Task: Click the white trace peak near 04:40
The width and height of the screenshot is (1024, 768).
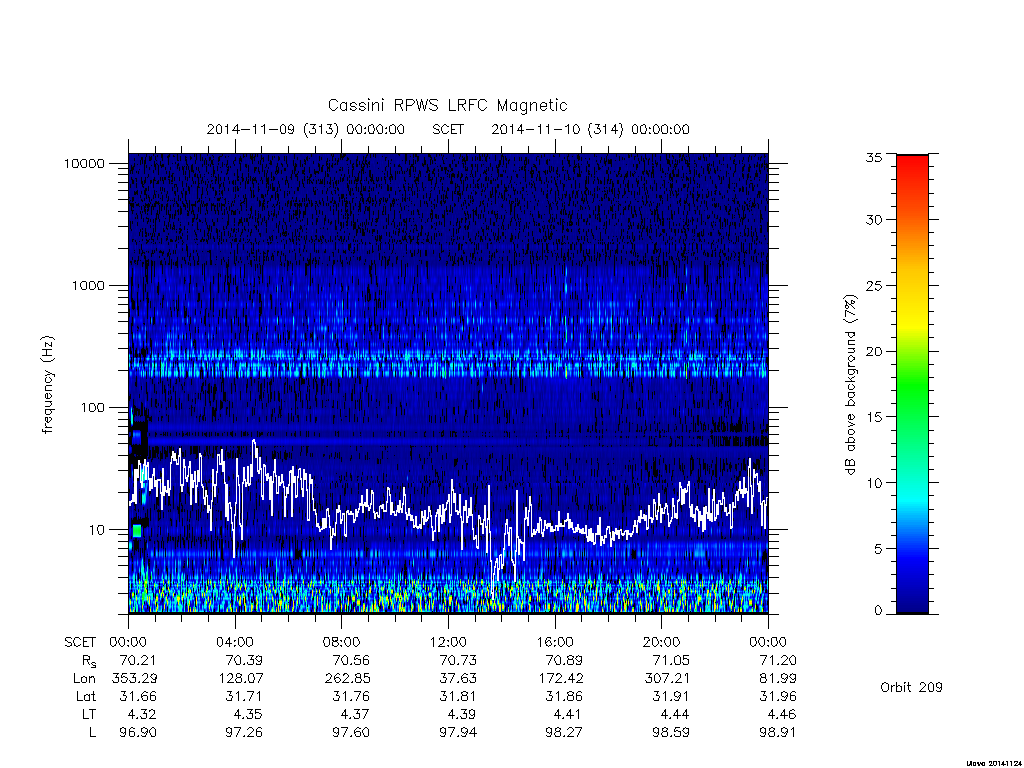Action: [x=254, y=443]
